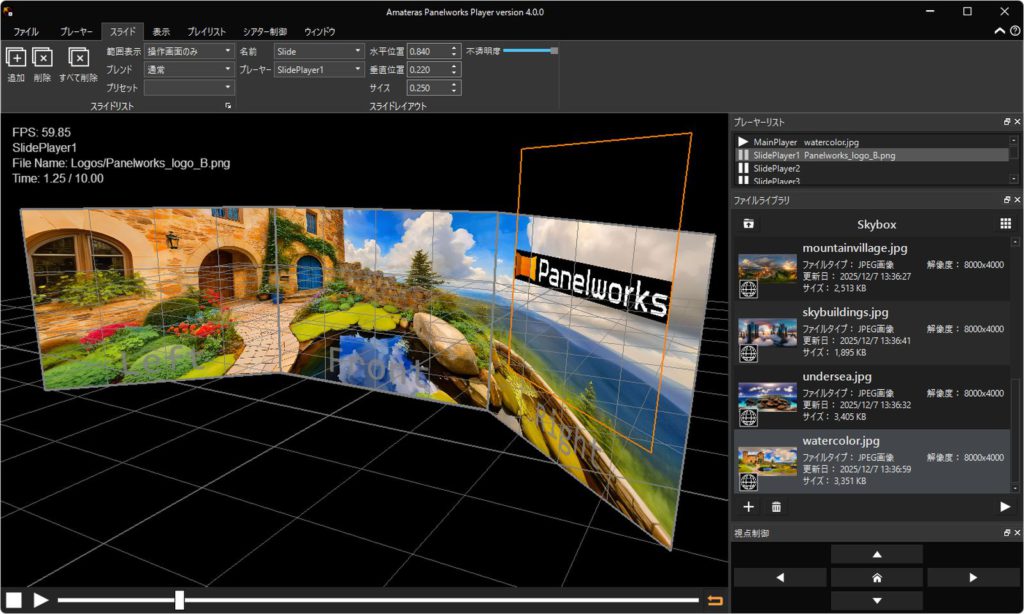Add a file with the plus icon
Viewport: 1024px width, 614px height.
coord(749,507)
